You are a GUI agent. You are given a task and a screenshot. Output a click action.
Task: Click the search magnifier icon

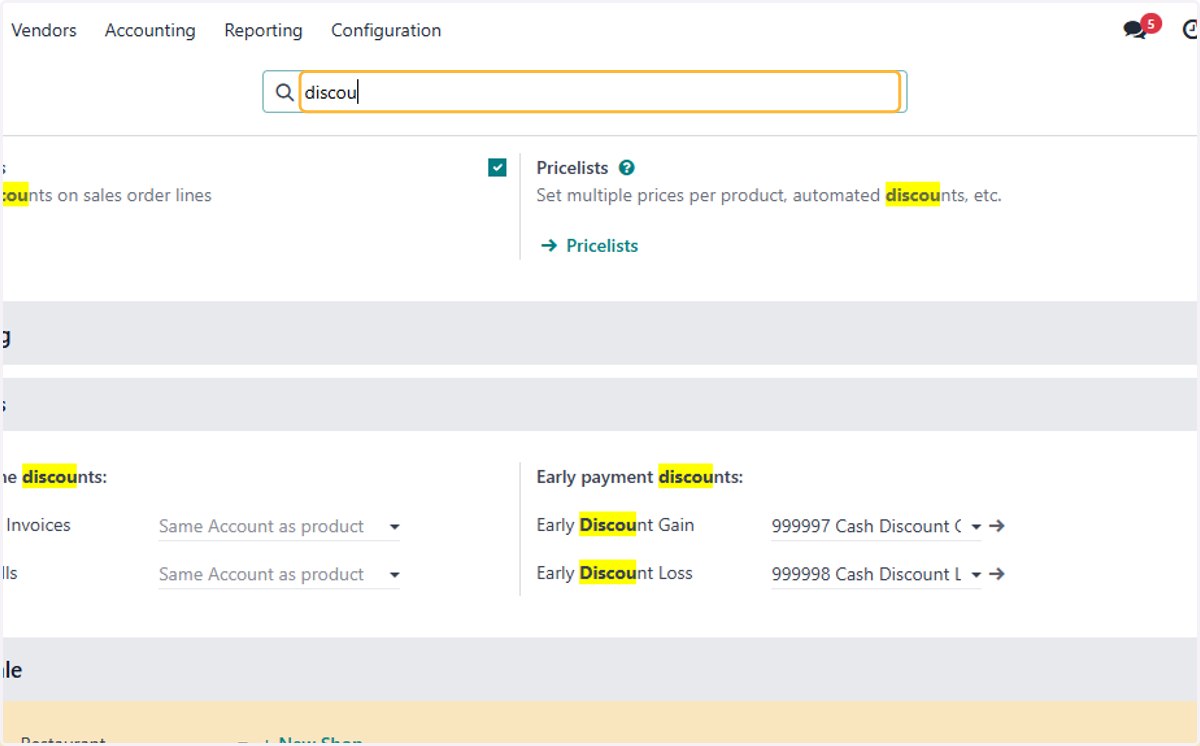tap(284, 92)
